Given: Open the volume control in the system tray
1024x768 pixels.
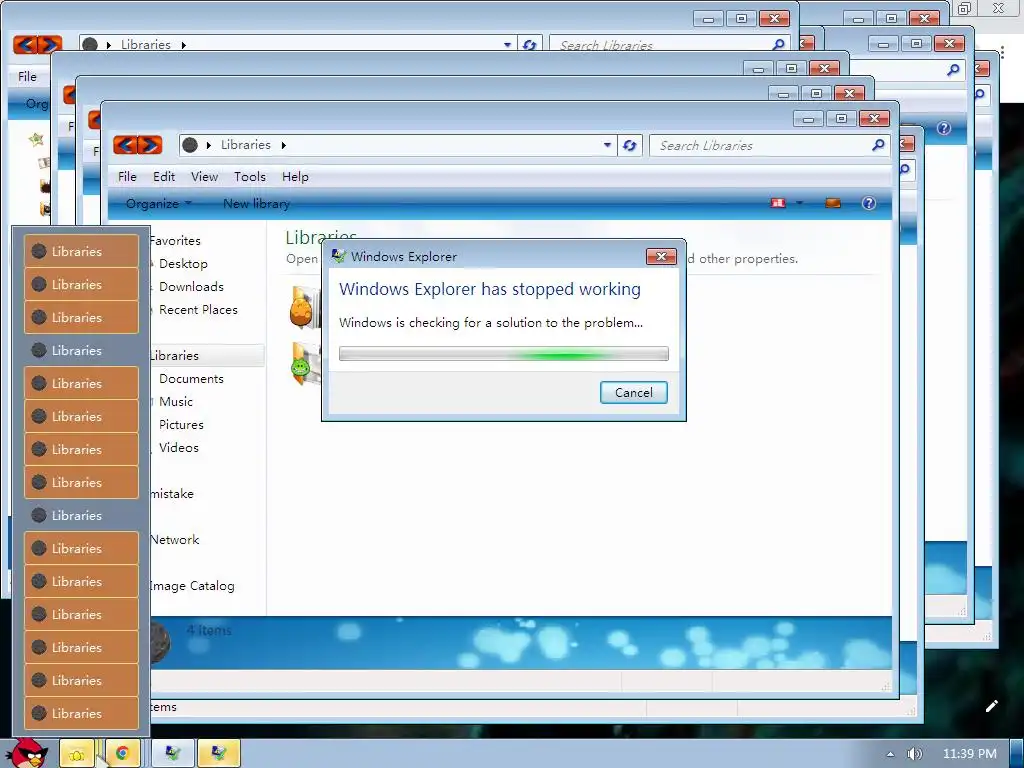Looking at the screenshot, I should tap(914, 754).
